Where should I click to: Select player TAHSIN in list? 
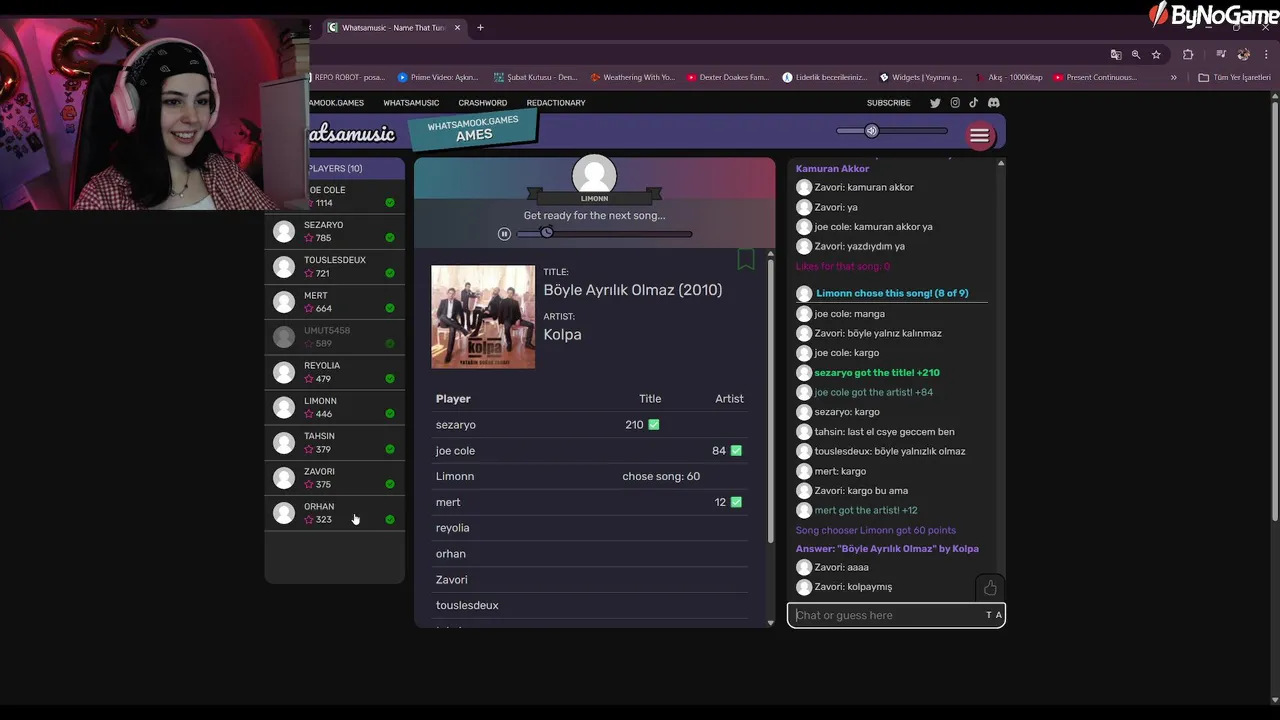[335, 442]
